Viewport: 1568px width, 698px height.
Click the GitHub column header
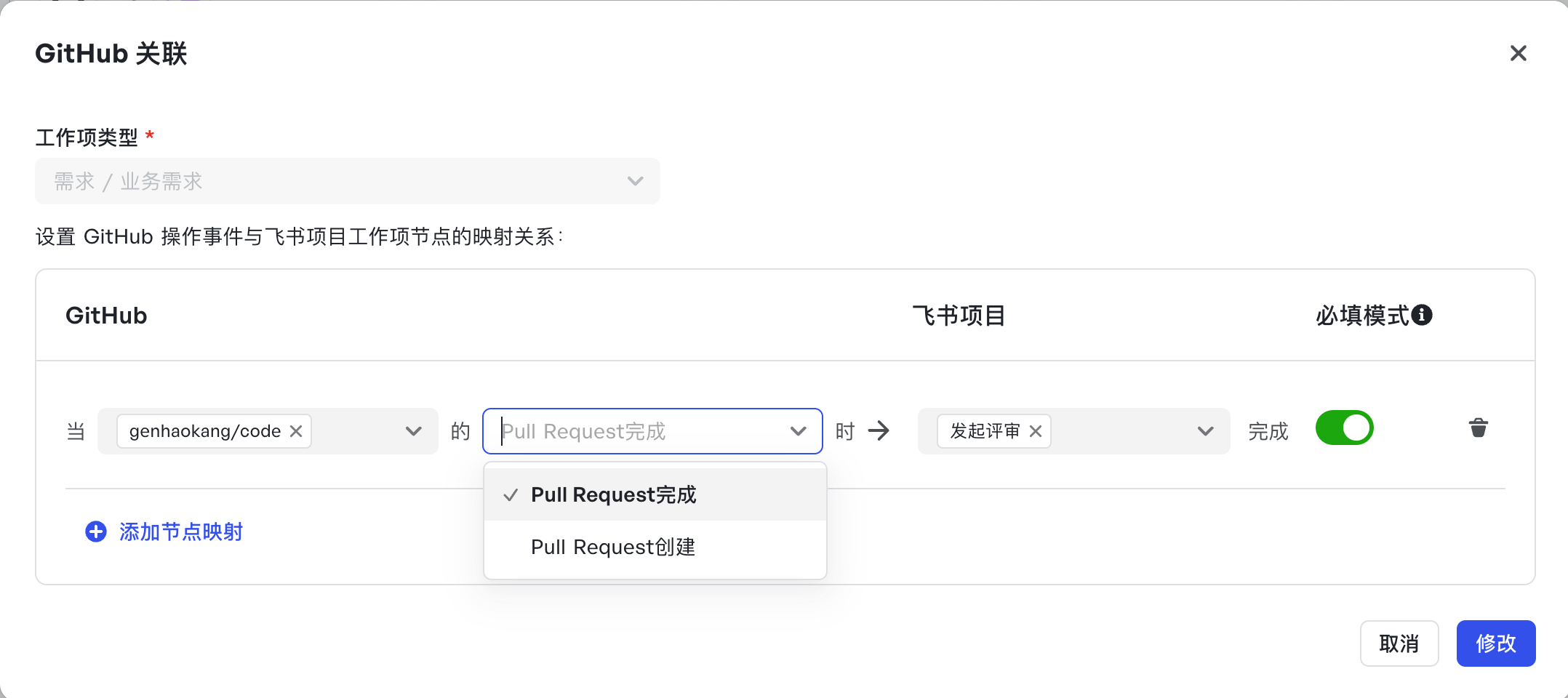pos(106,316)
